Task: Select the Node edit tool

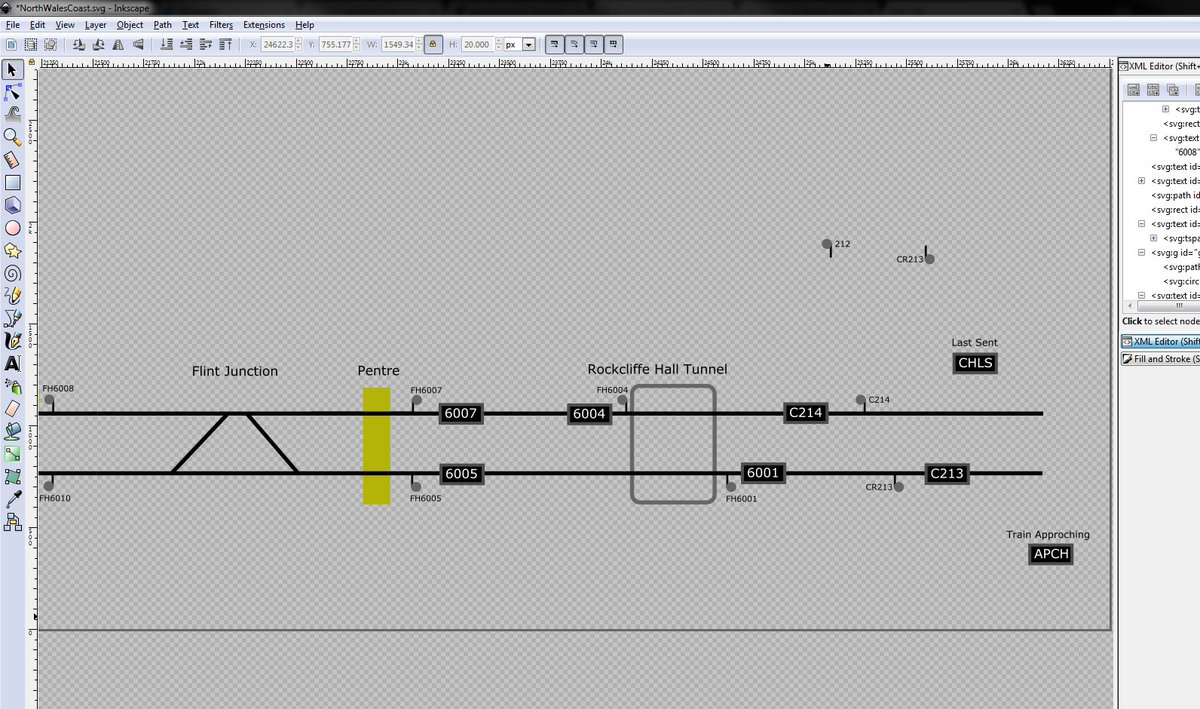Action: click(13, 93)
